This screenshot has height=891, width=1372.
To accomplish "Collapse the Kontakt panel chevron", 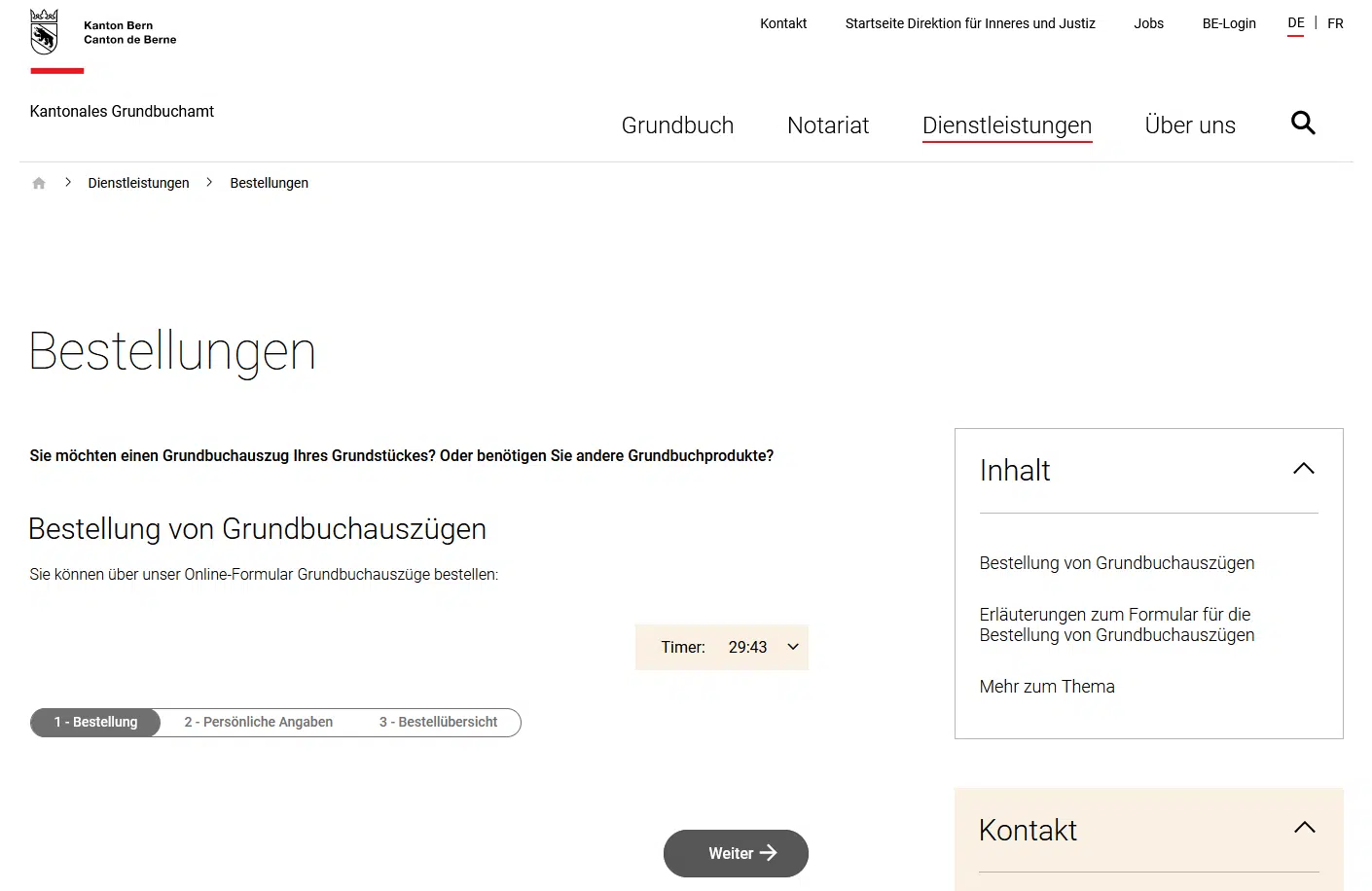I will click(1304, 828).
